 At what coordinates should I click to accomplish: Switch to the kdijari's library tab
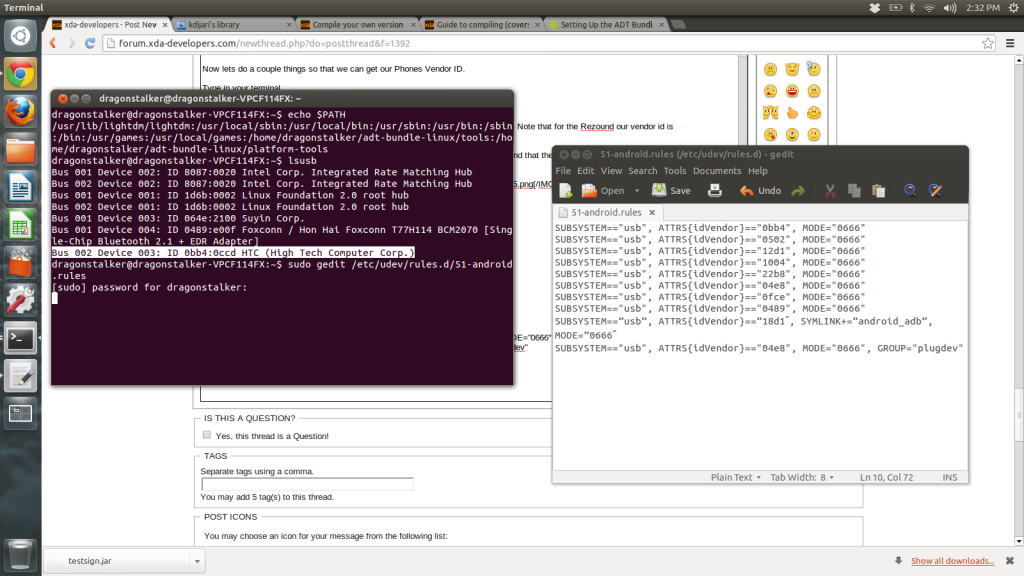[233, 25]
